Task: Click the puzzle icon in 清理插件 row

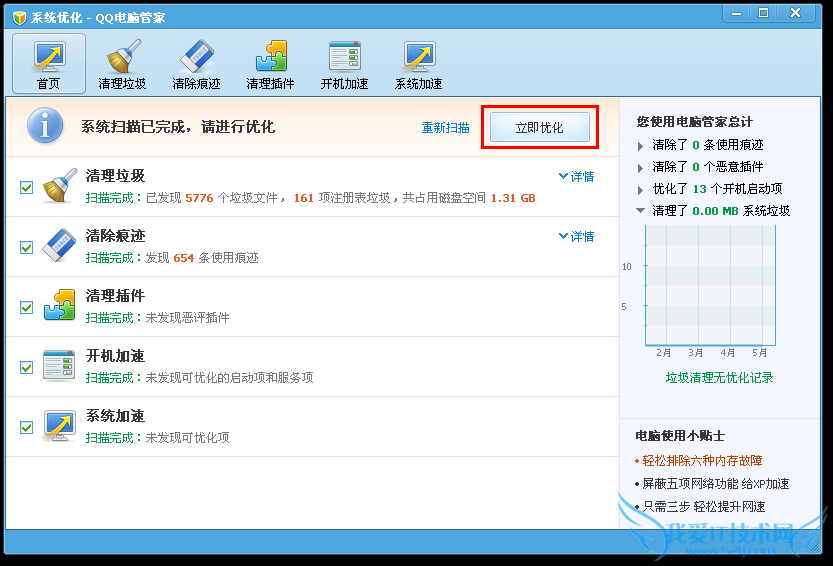Action: [x=60, y=305]
